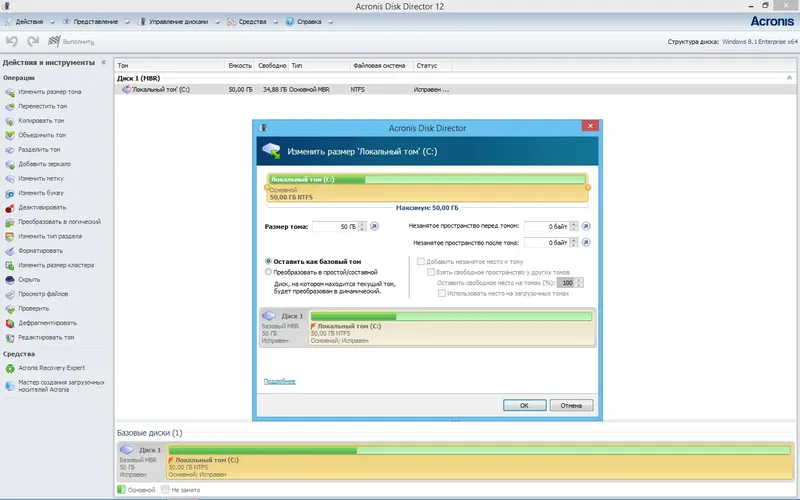This screenshot has width=800, height=500.
Task: Click the 'Выполнить' flag button
Action: (x=71, y=41)
